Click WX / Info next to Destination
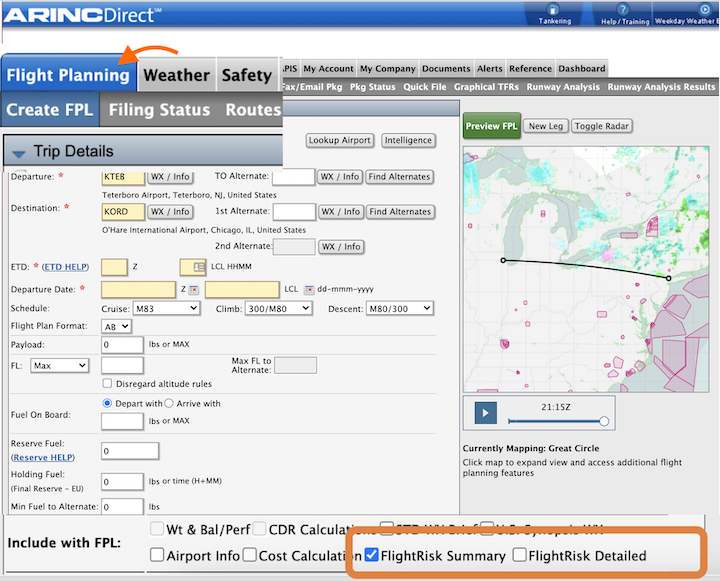720x581 pixels. [170, 211]
